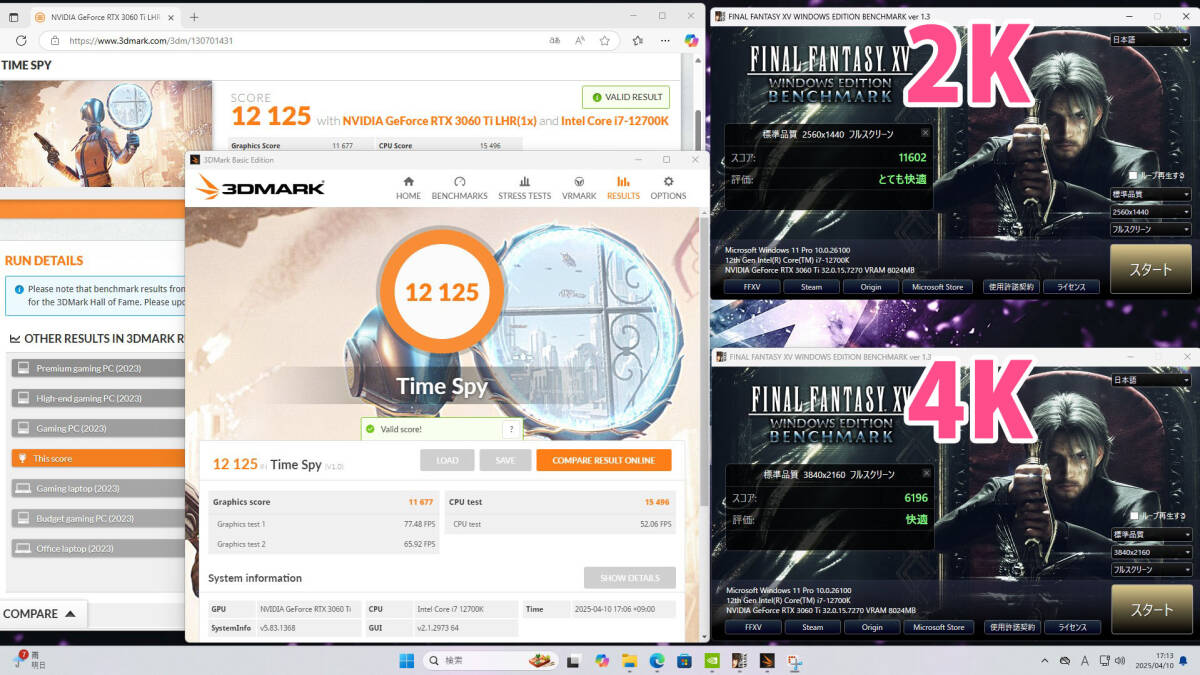The image size is (1200, 675).
Task: Open VRMARK section in 3DMark
Action: coord(579,188)
